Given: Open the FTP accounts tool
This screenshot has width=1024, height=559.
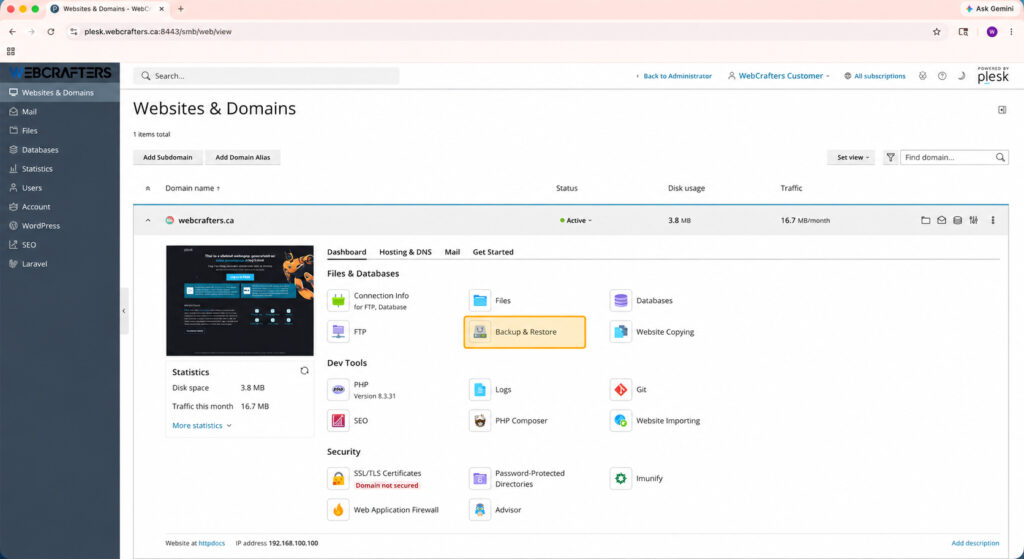Looking at the screenshot, I should pos(347,332).
